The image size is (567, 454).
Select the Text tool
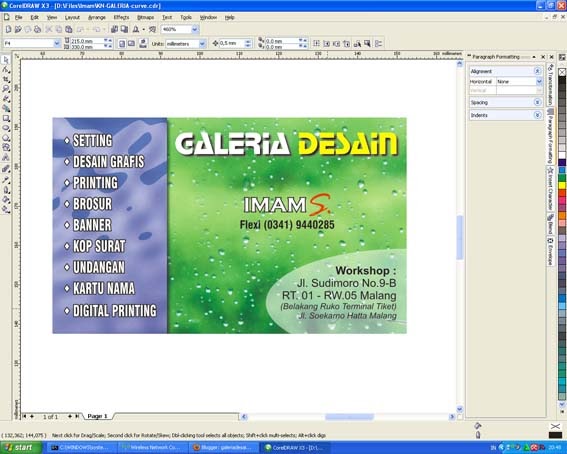pyautogui.click(x=6, y=157)
